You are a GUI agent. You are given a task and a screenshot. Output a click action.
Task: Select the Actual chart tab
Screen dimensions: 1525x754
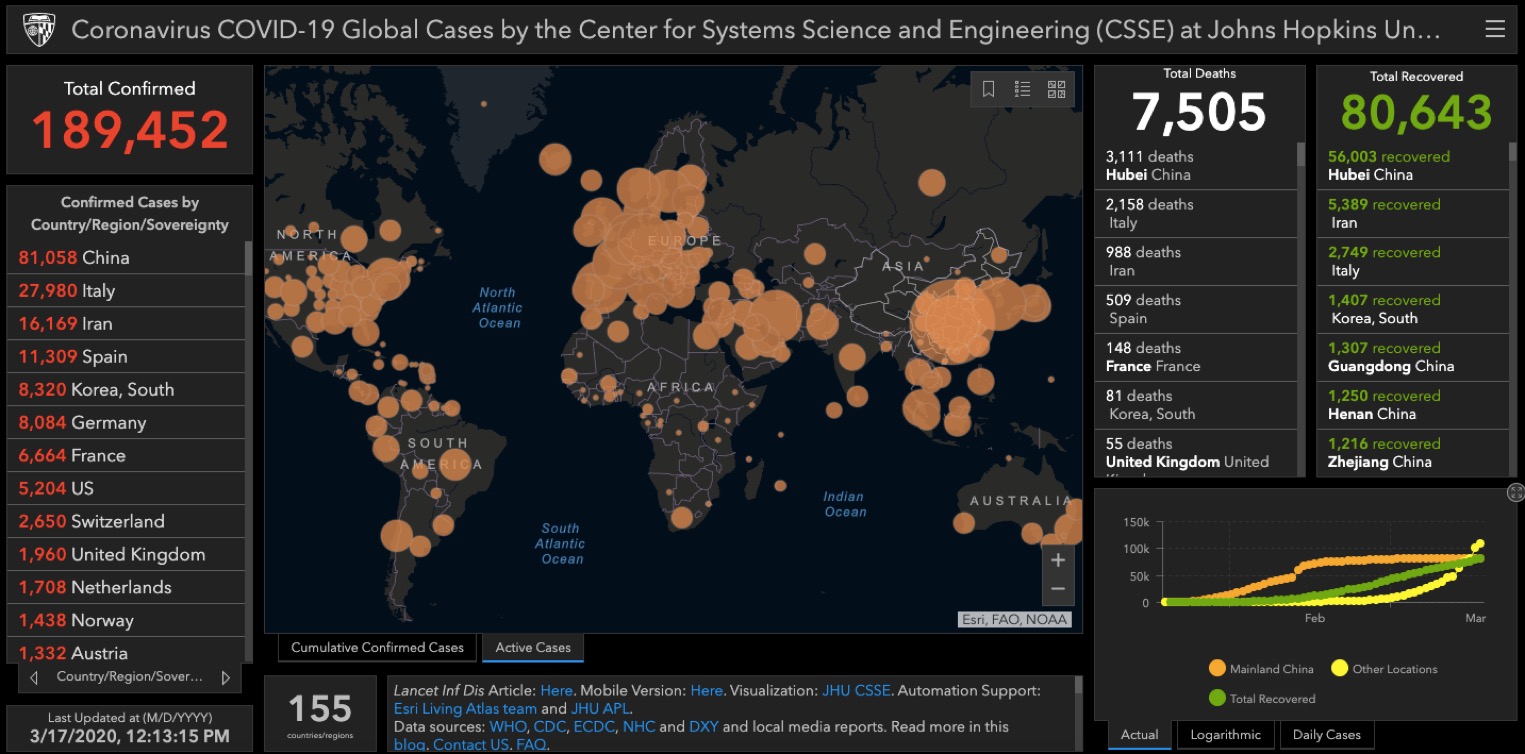point(1139,734)
